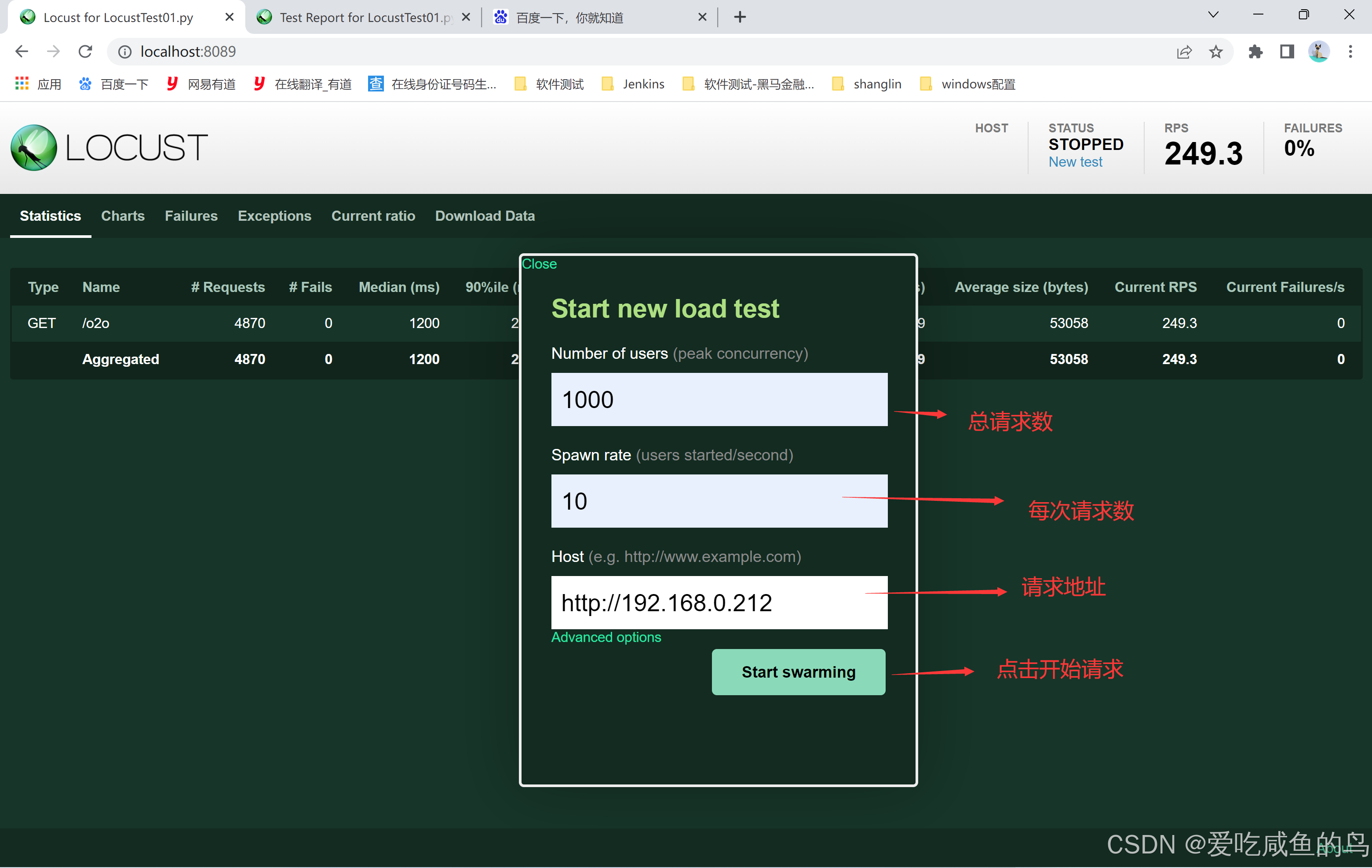1372x868 pixels.
Task: Open the Chrome extensions puzzle icon
Action: (x=1256, y=52)
